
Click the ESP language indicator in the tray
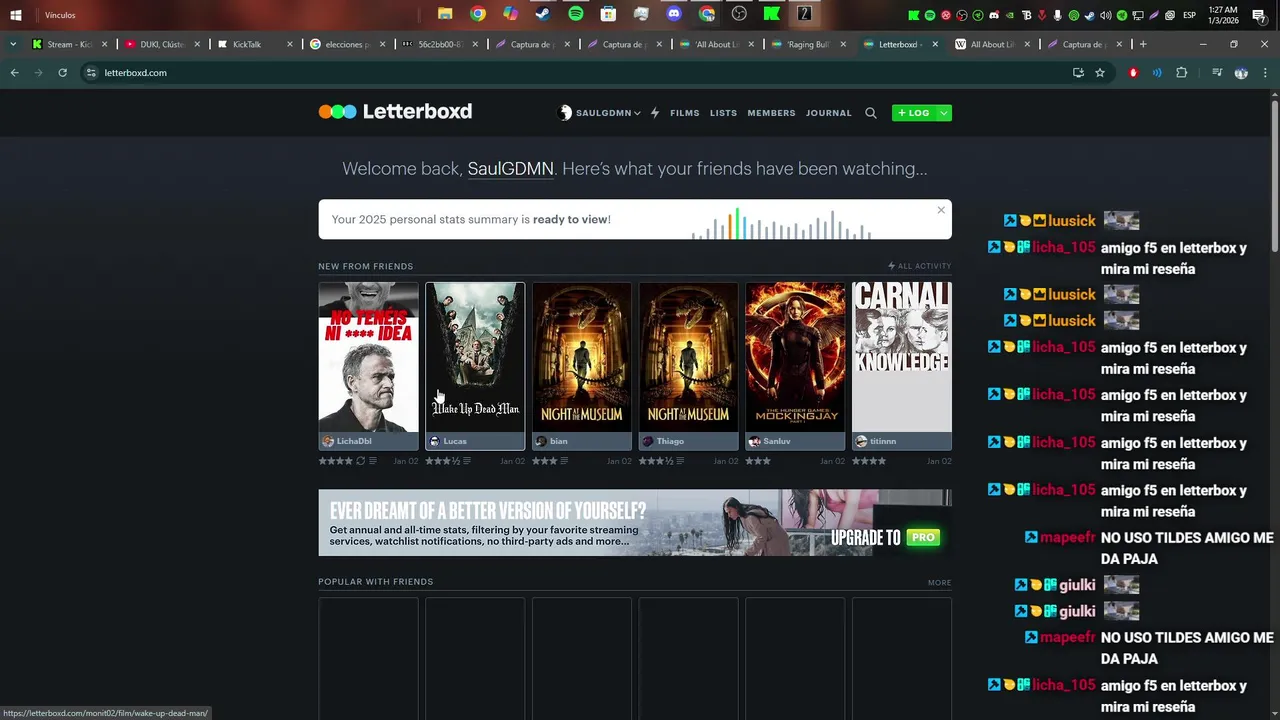coord(1190,15)
